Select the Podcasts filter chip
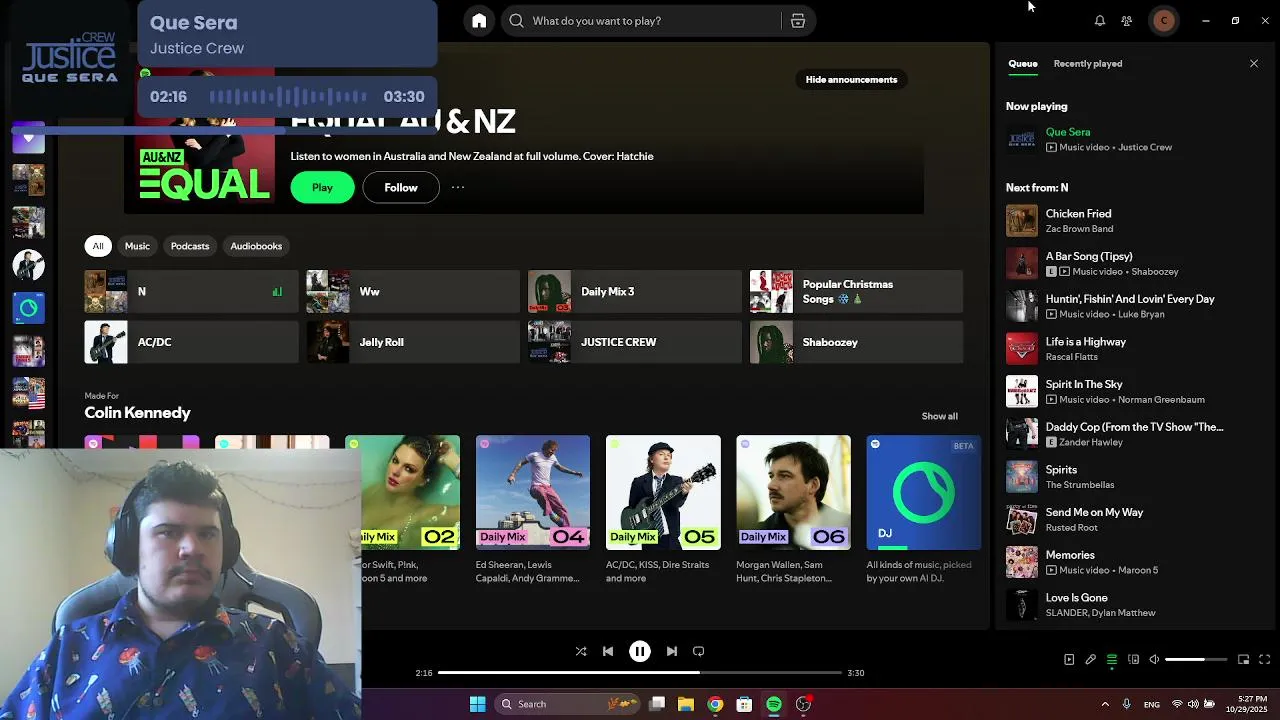Screen dimensions: 1280x720 tap(190, 246)
